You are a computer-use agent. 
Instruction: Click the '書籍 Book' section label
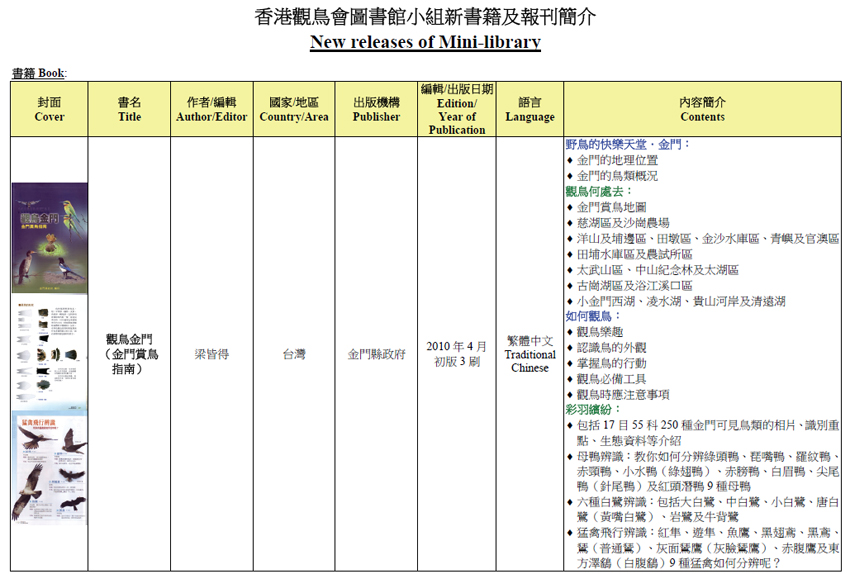pos(39,73)
